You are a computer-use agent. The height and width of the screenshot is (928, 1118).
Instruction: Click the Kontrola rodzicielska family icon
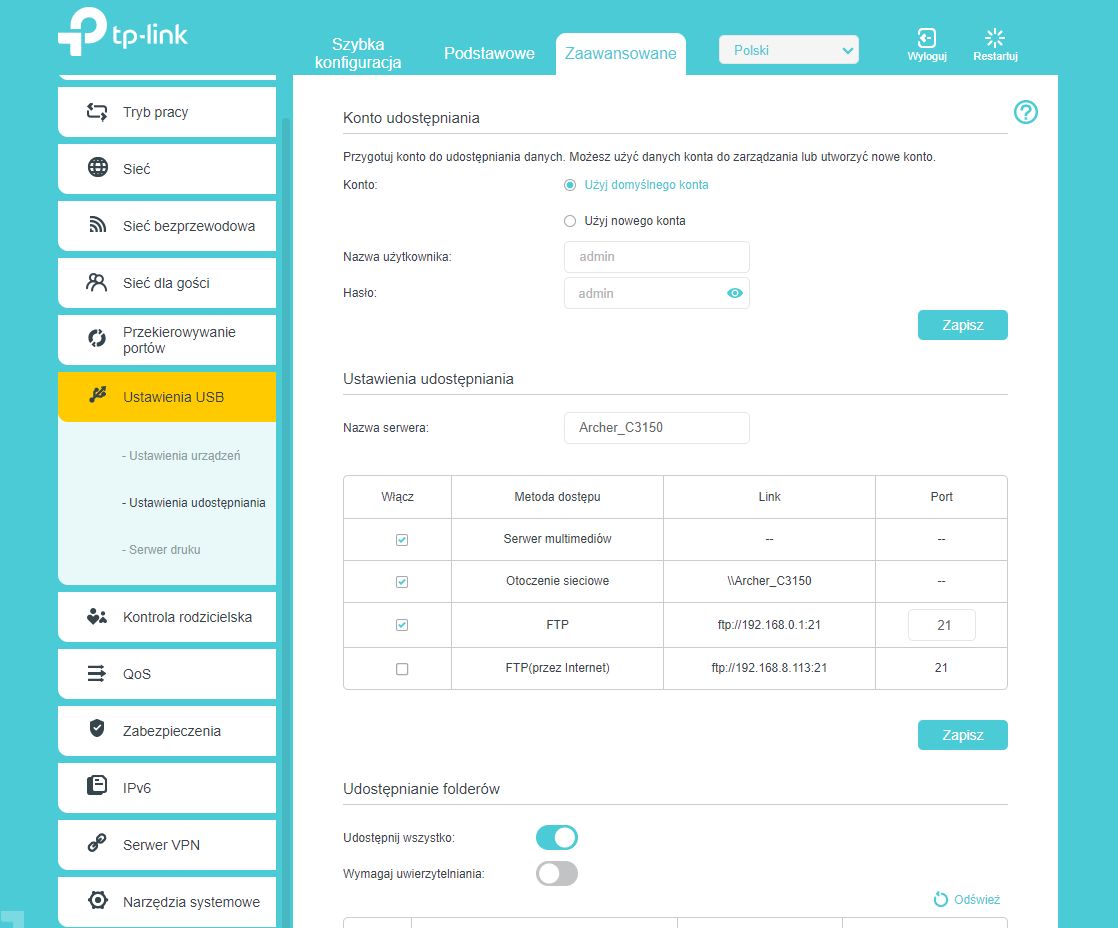(97, 617)
